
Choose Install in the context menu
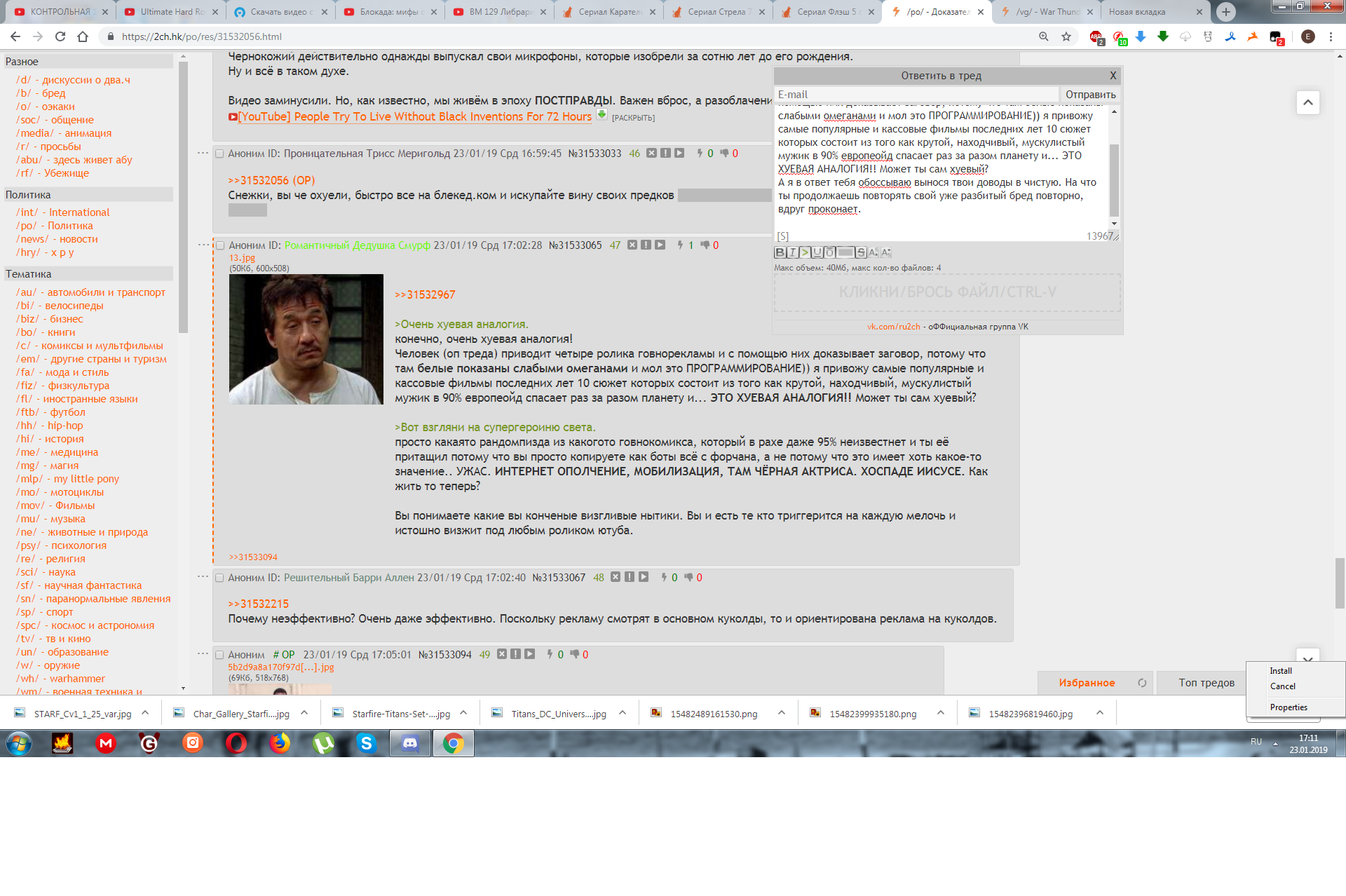[x=1295, y=671]
